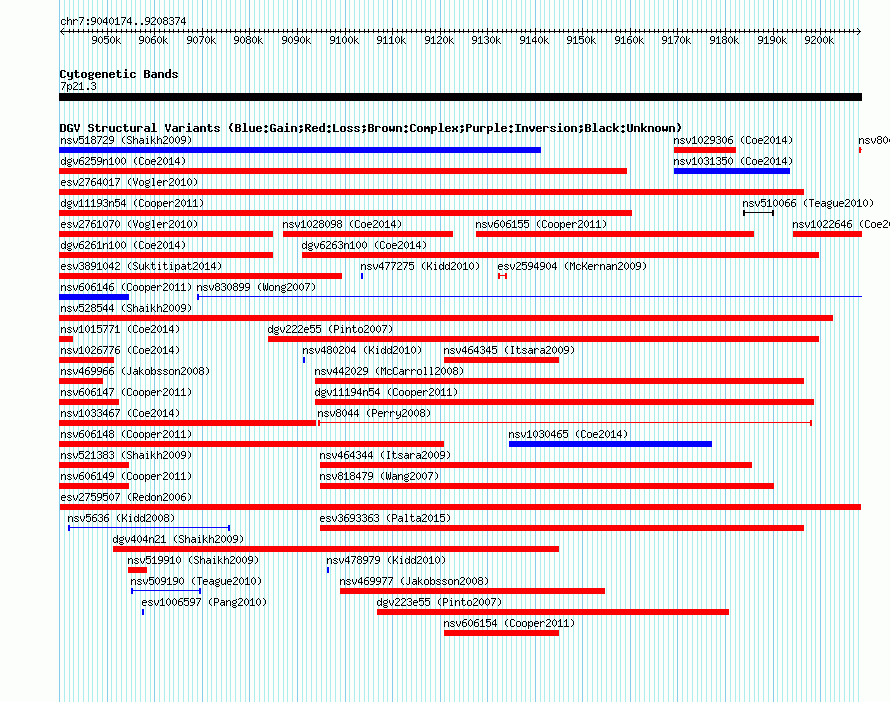Click dgv404n21 (Shaikh2009) label
This screenshot has width=890, height=702.
coord(178,539)
